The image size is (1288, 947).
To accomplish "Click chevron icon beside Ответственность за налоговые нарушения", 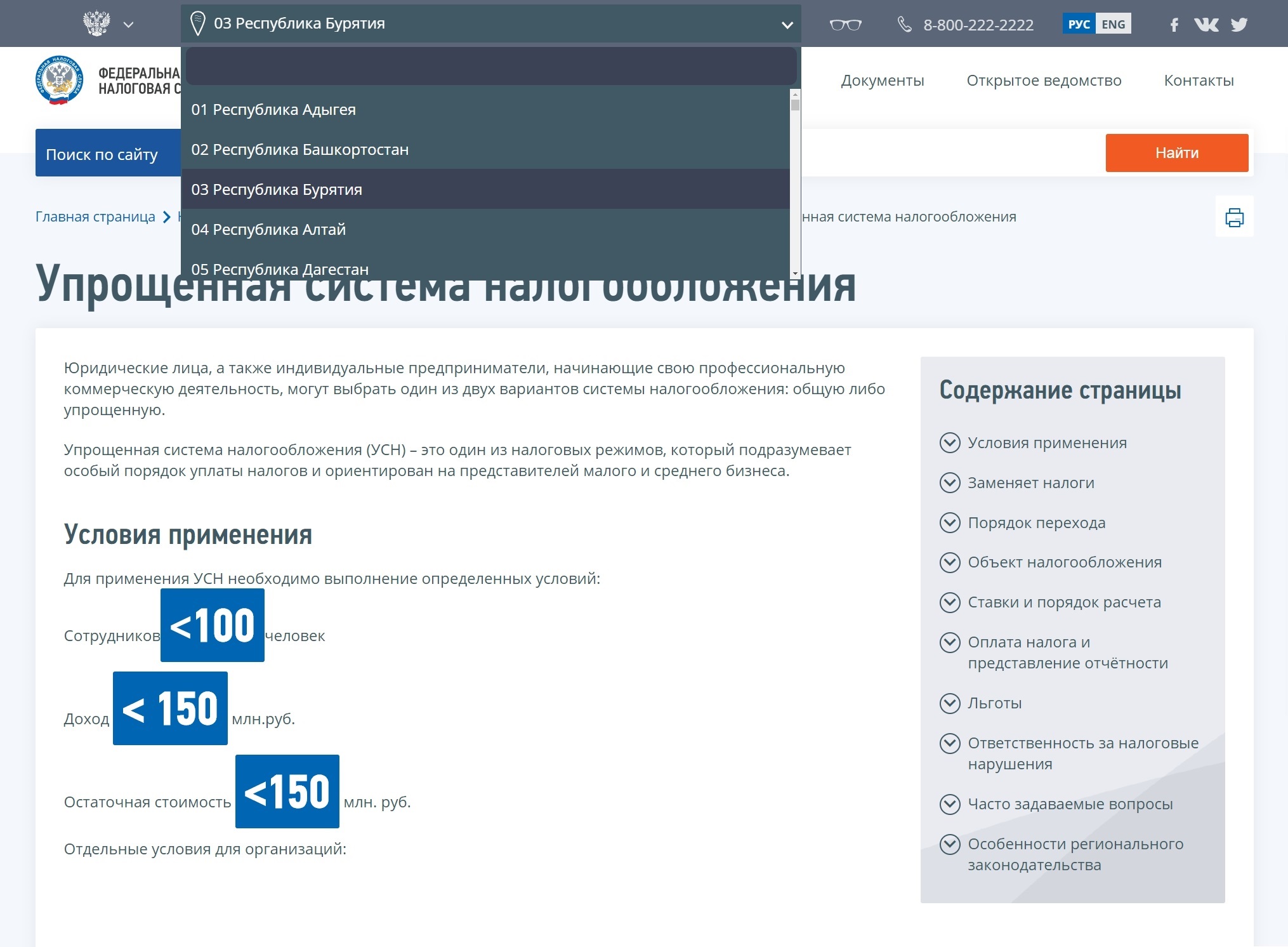I will [950, 743].
